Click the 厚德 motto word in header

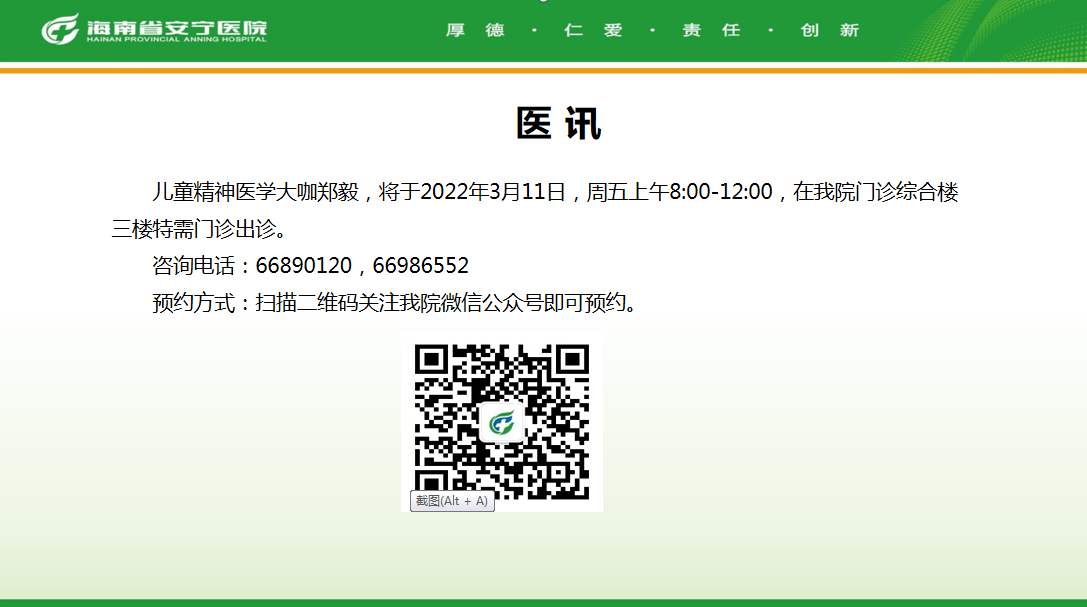(x=475, y=30)
